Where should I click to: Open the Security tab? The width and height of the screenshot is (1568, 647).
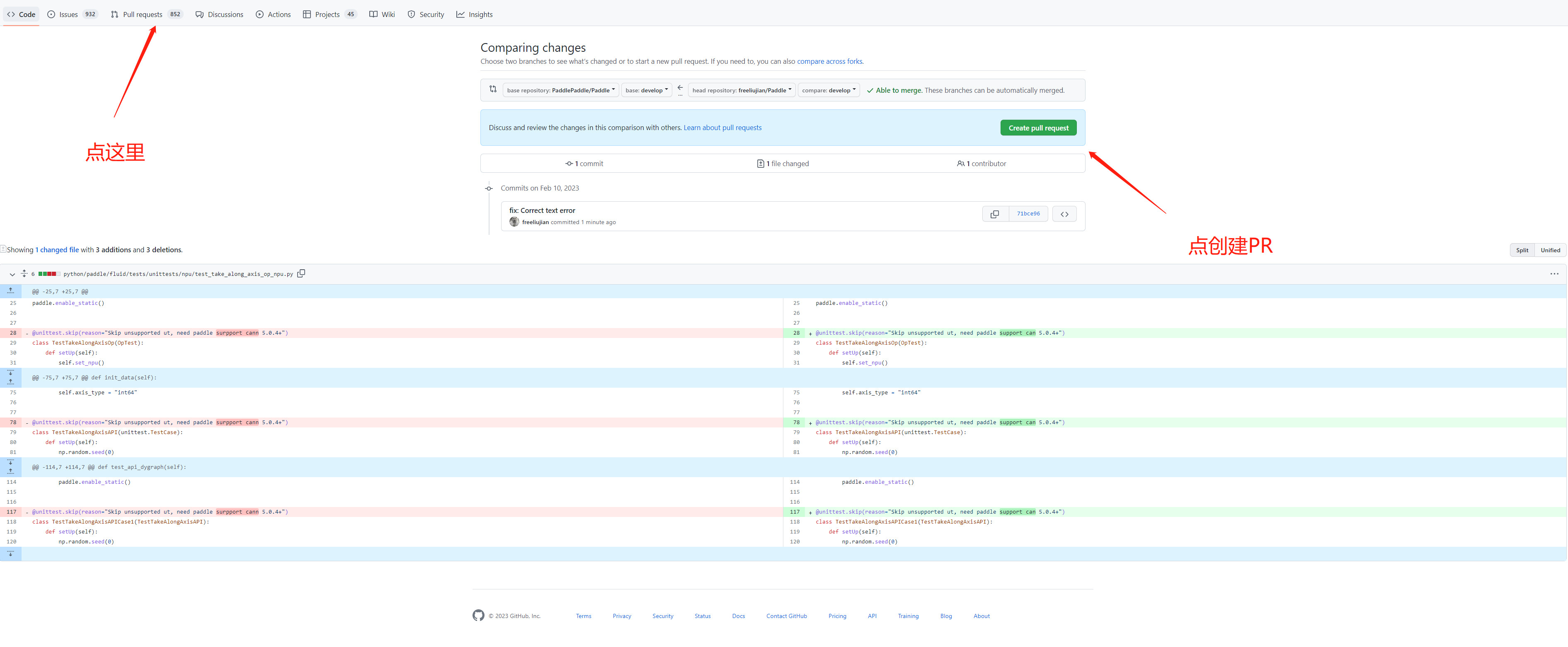click(426, 14)
